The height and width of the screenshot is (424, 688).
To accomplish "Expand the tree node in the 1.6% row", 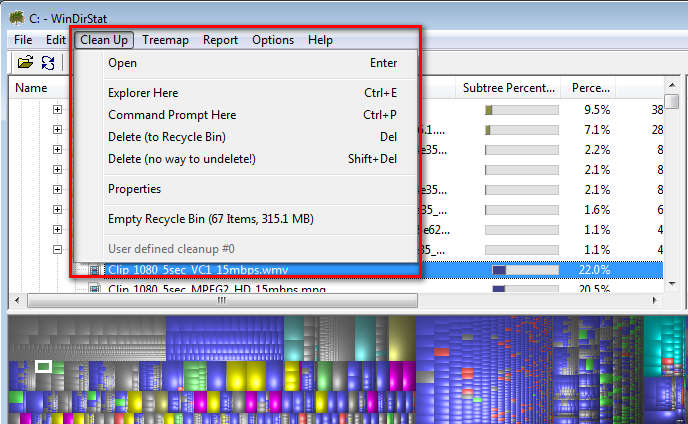I will click(x=57, y=209).
